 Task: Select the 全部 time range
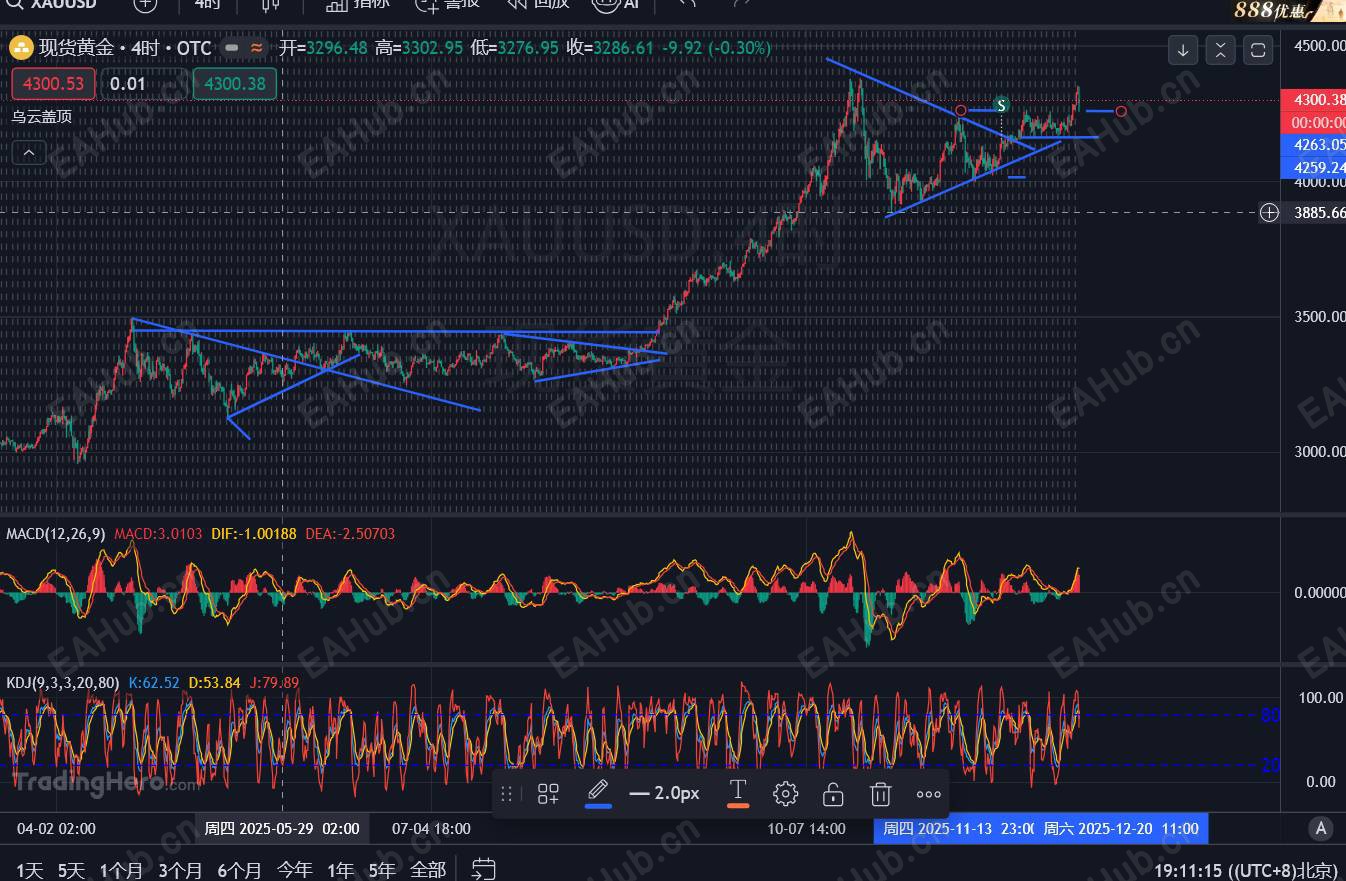428,870
